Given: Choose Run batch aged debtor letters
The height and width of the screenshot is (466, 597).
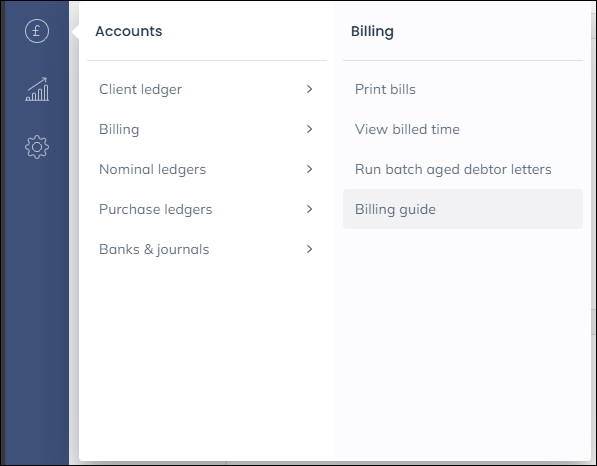Looking at the screenshot, I should pyautogui.click(x=453, y=169).
